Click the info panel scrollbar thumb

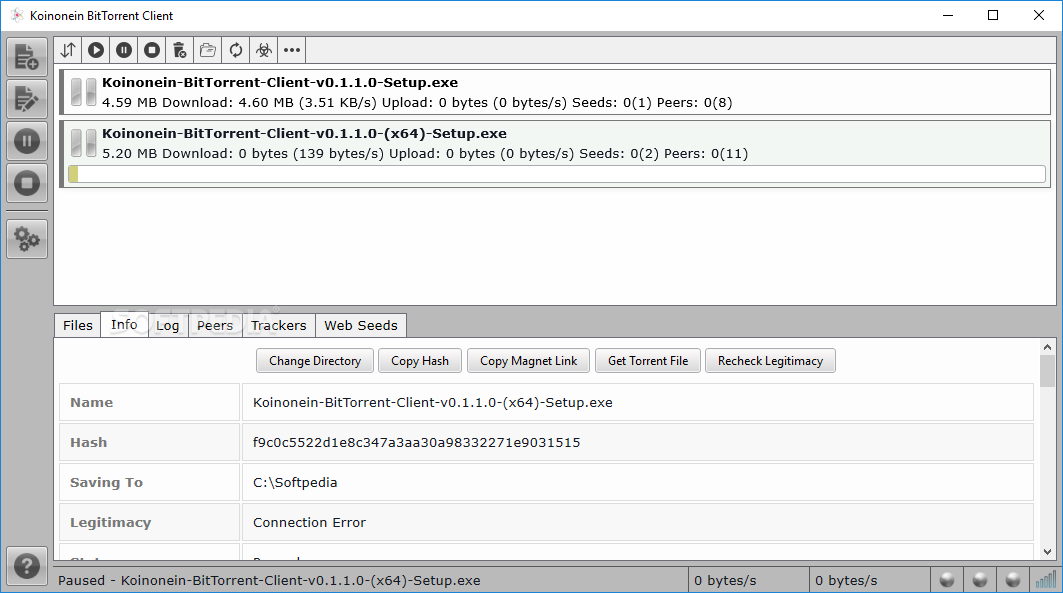click(x=1047, y=371)
